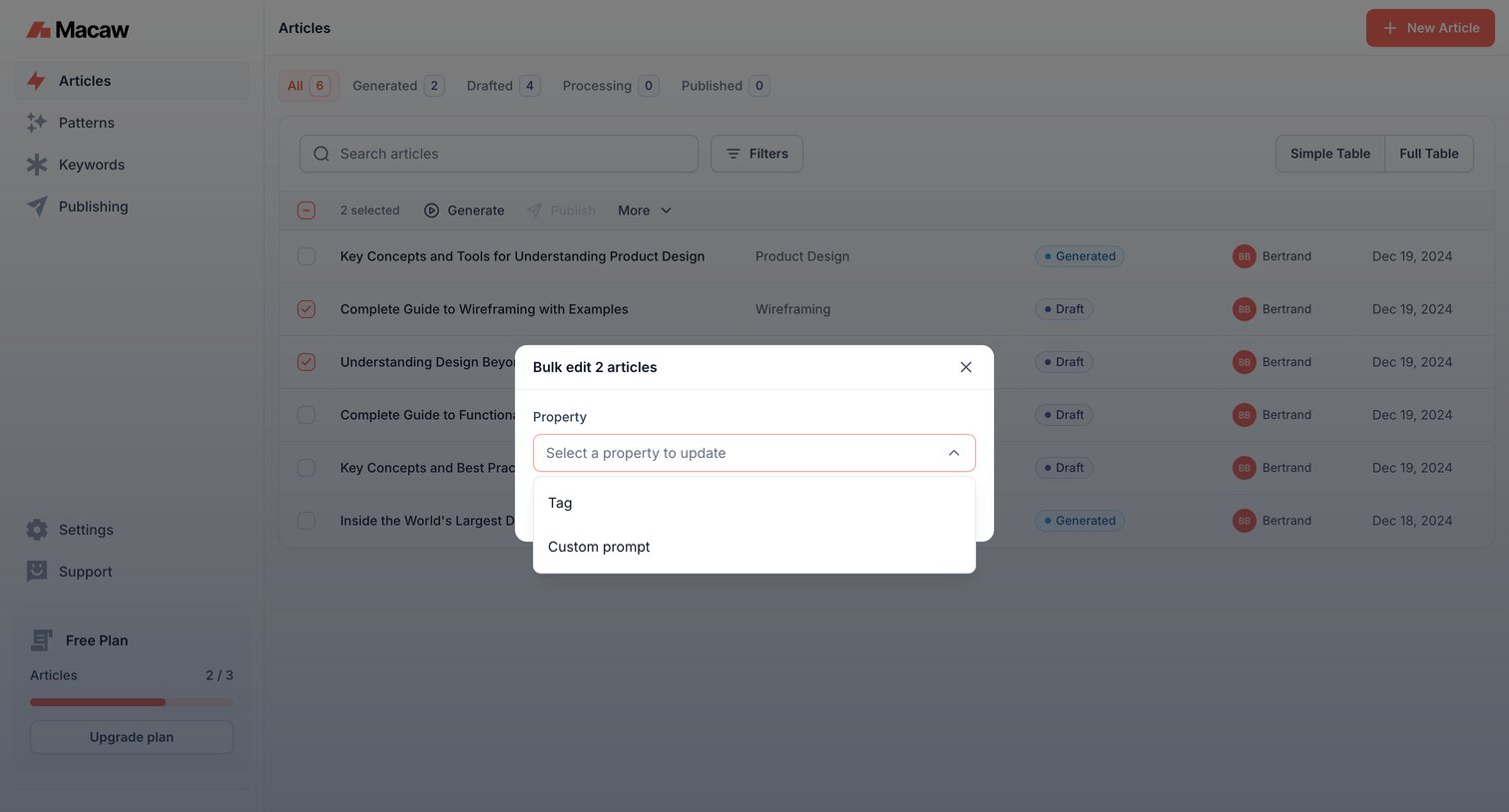Click the Free Plan icon
The width and height of the screenshot is (1509, 812).
pos(42,640)
